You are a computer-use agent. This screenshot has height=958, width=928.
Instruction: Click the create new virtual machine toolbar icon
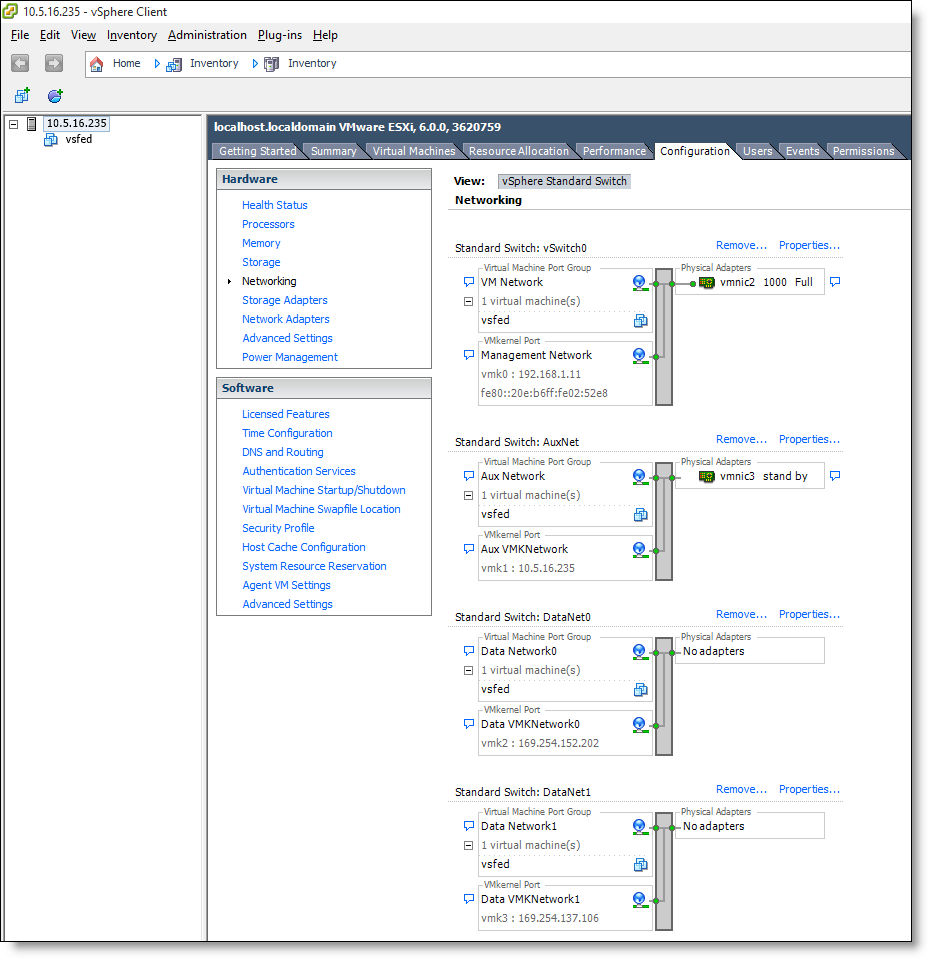tap(22, 96)
